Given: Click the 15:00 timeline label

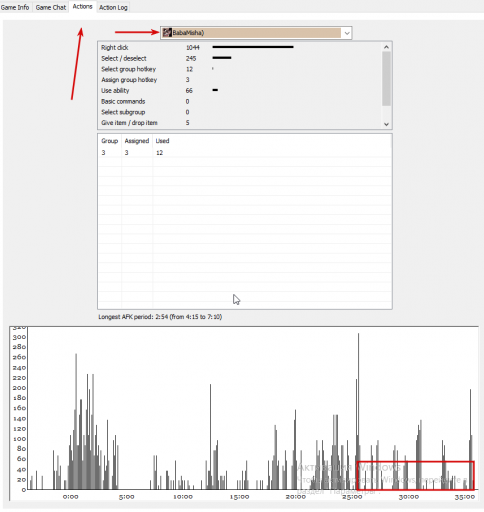Looking at the screenshot, I should (239, 497).
